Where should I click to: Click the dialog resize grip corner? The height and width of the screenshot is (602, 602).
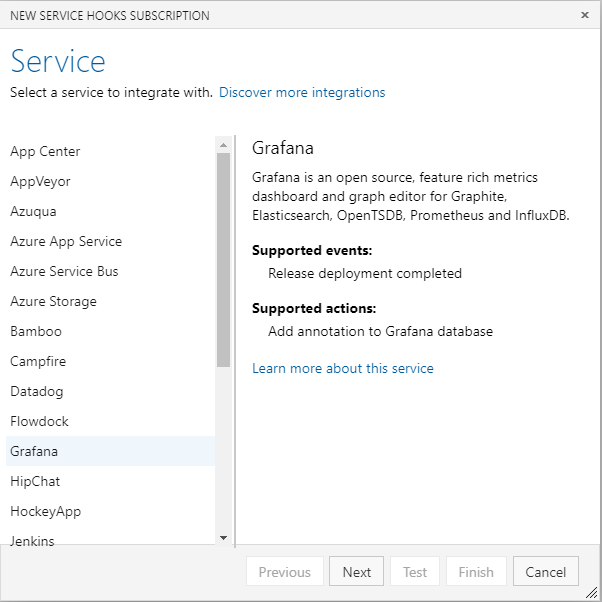tap(592, 592)
